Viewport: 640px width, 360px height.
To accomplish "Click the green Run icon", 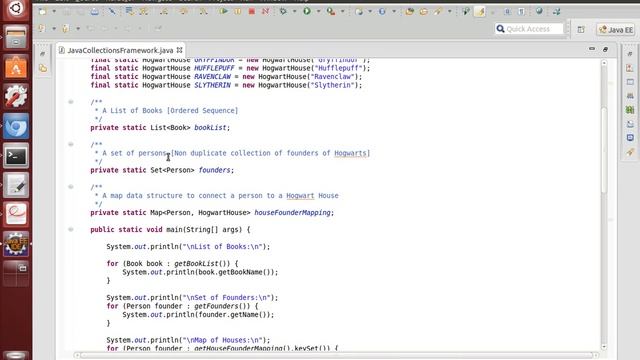I will 307,11.
